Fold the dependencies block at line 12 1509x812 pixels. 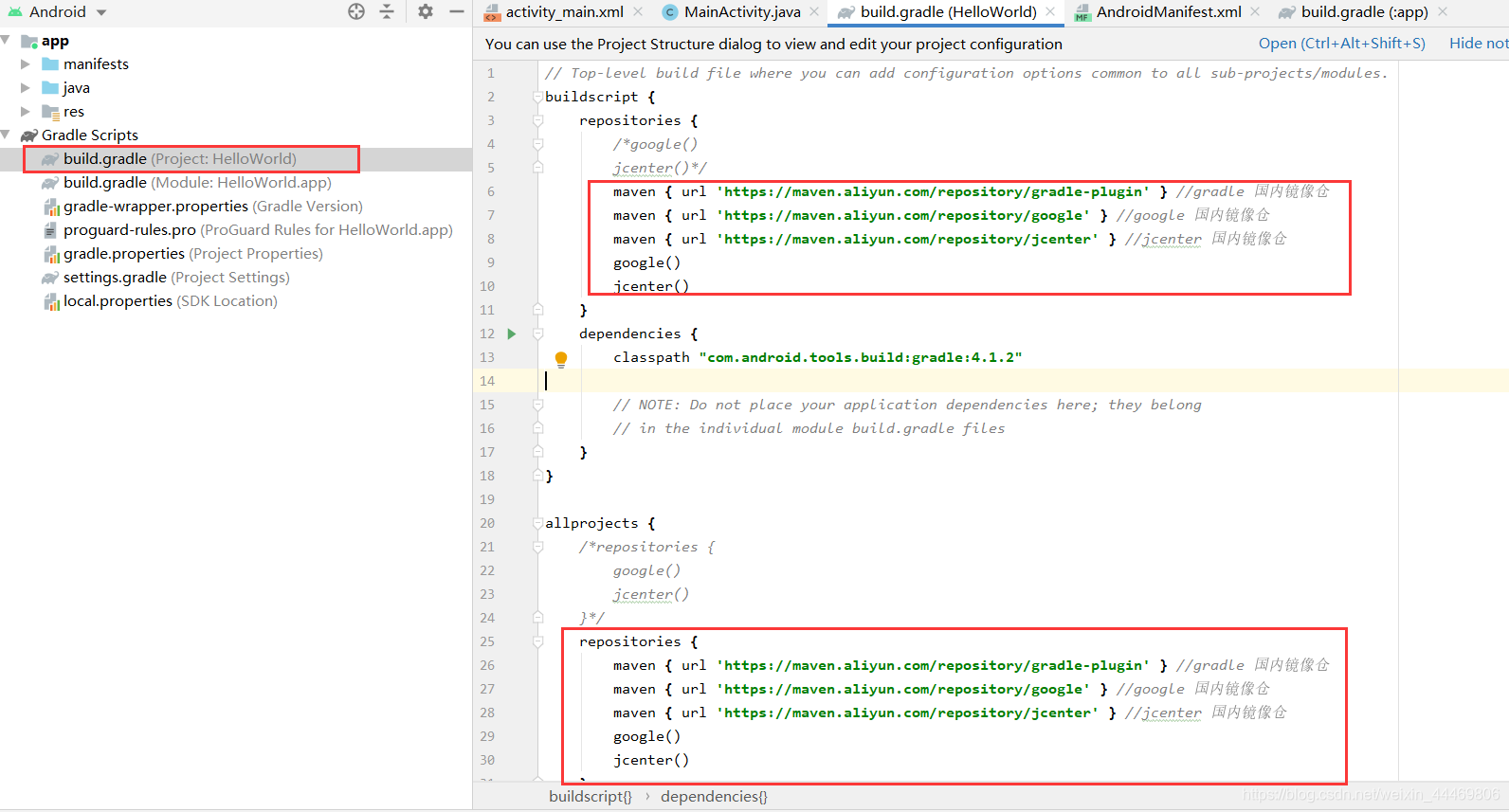tap(537, 334)
